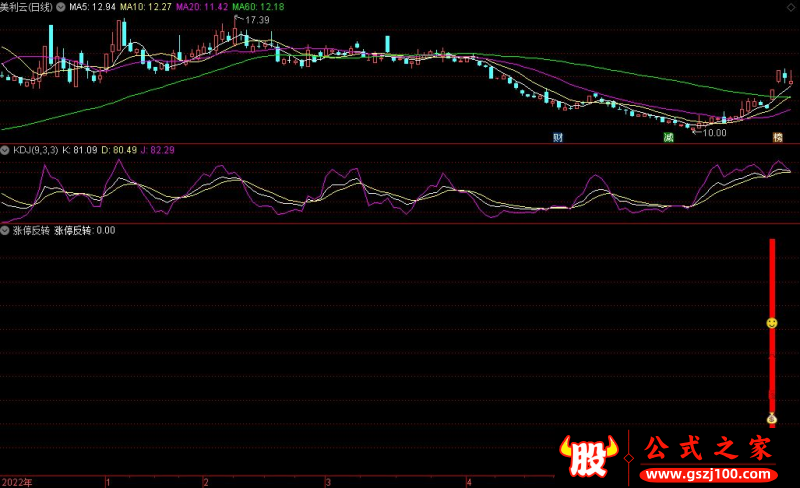The height and width of the screenshot is (488, 800).
Task: Click the 10.00 low price label
Action: click(714, 132)
